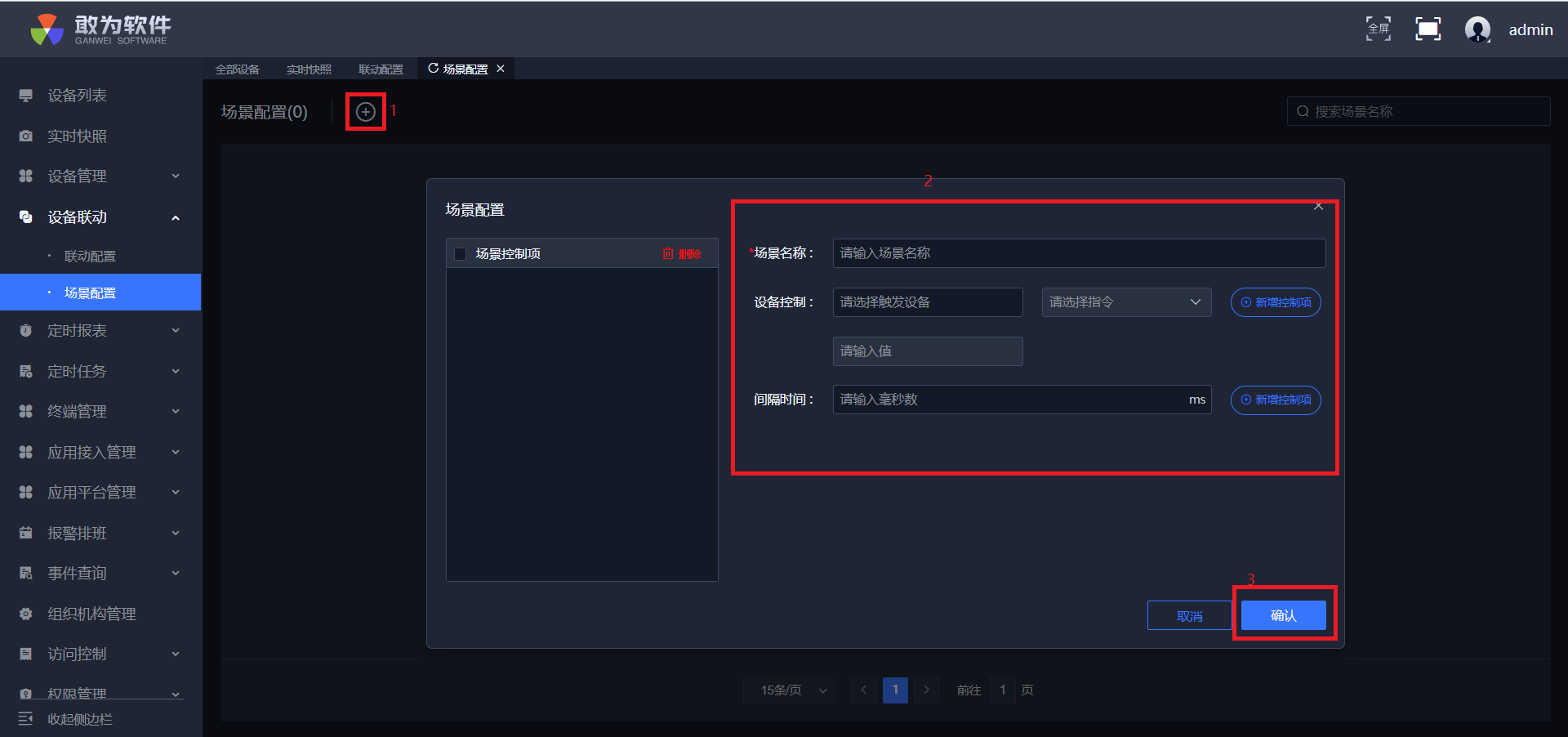
Task: Click the 设备联动 sidebar icon
Action: pos(26,217)
